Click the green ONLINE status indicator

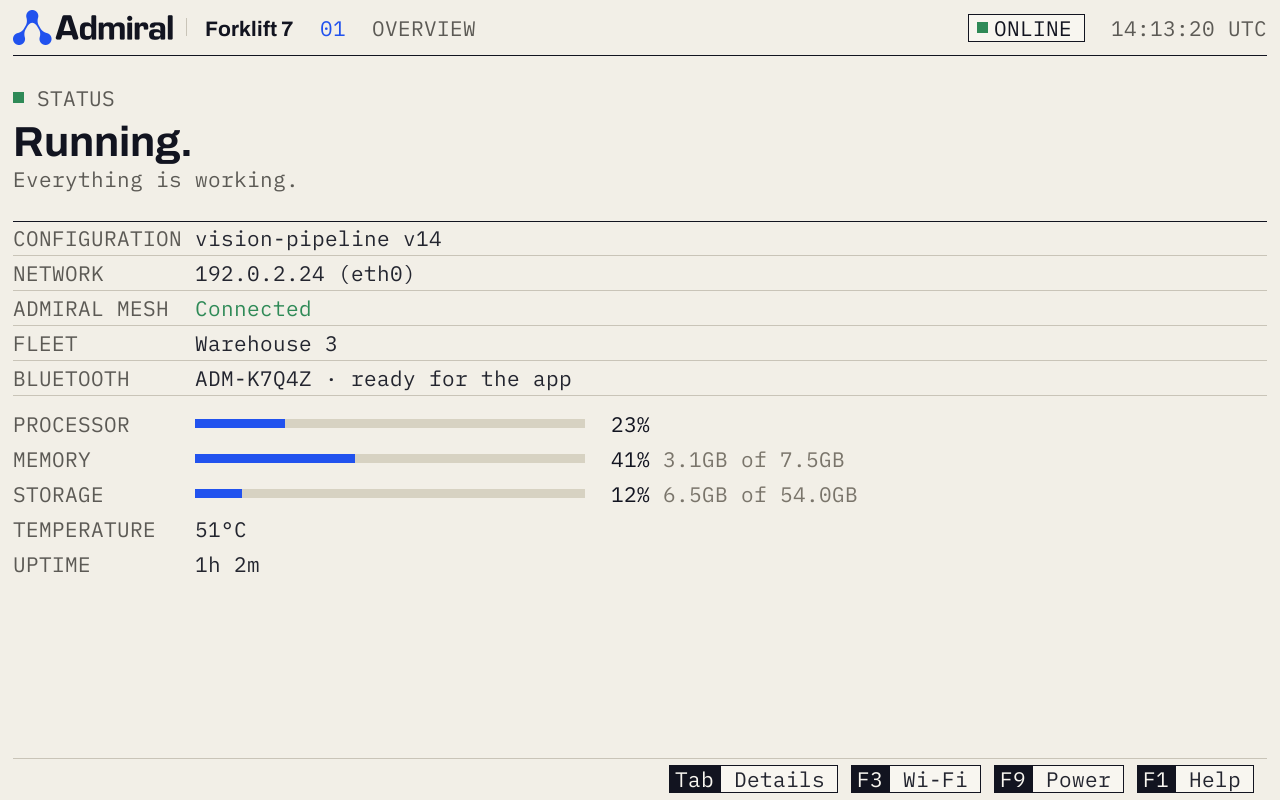[1026, 28]
